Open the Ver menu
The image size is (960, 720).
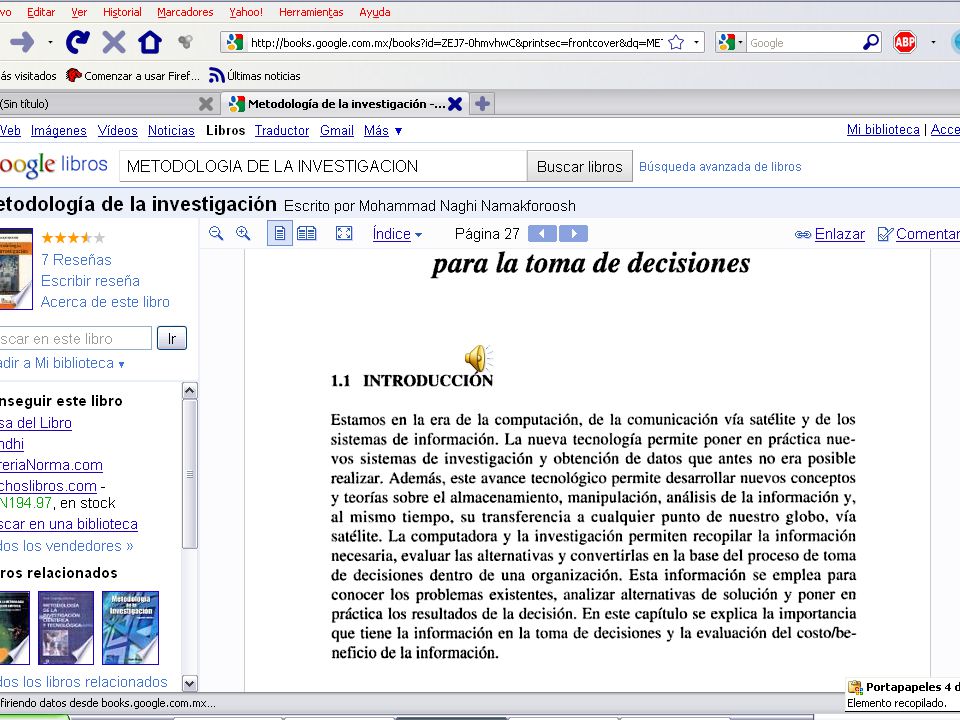(79, 12)
